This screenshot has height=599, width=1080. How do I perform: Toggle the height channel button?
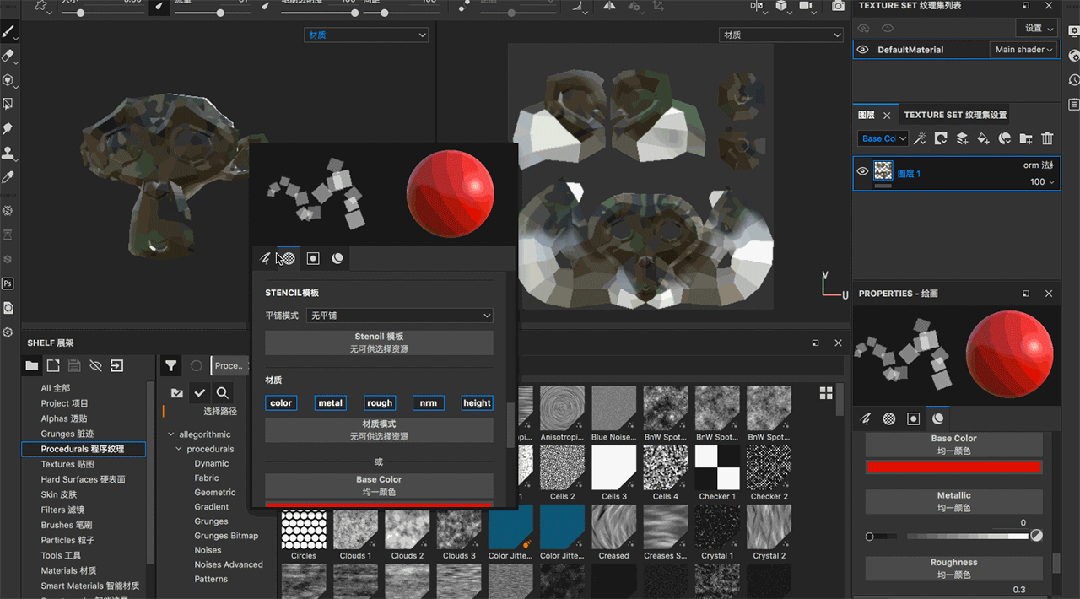477,403
